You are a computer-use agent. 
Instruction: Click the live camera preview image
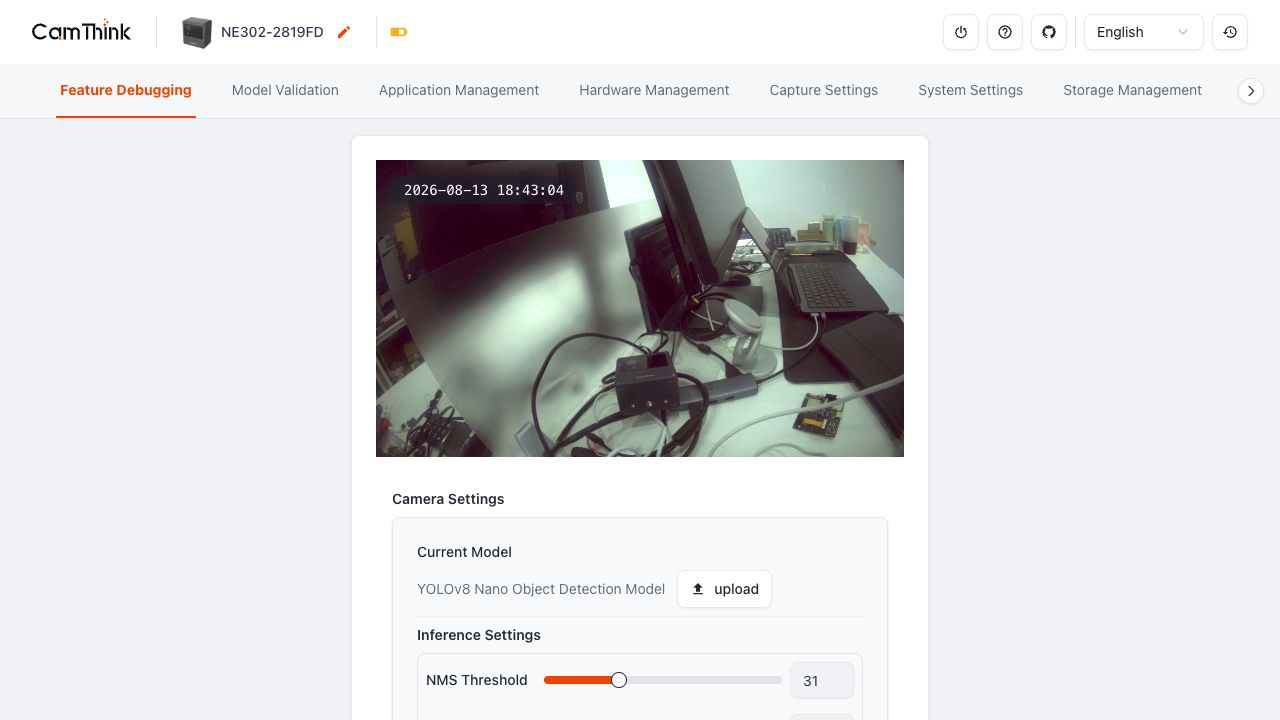click(640, 308)
